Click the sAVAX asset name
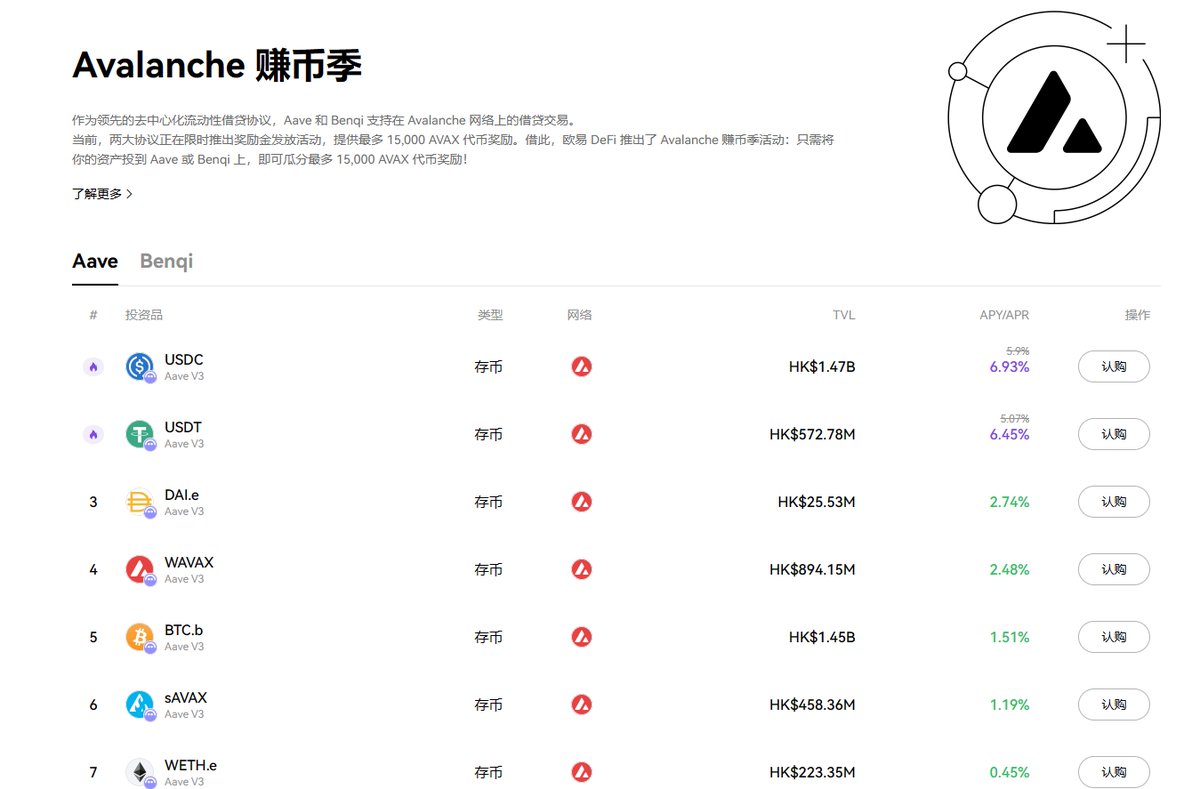 (186, 698)
